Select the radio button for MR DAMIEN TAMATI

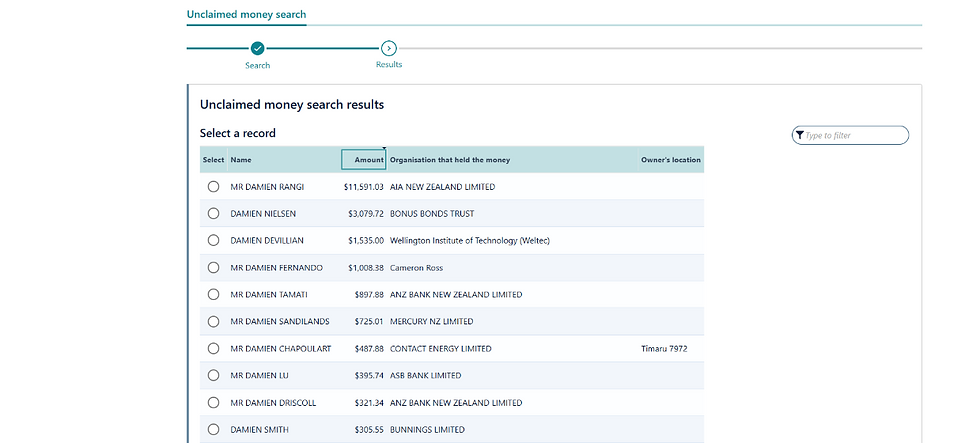tap(213, 294)
